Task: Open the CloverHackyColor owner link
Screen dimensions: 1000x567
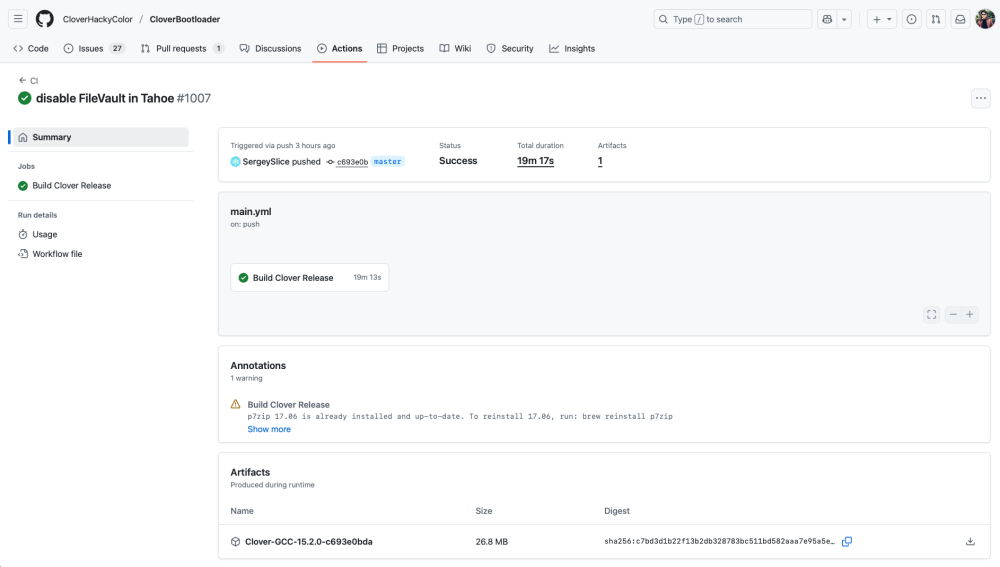Action: point(98,19)
